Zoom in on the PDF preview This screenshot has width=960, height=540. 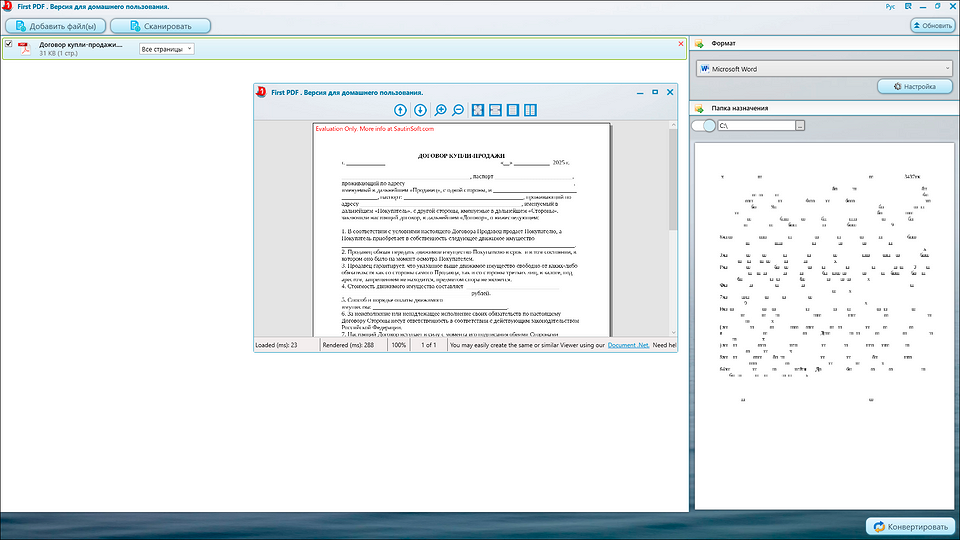[x=440, y=110]
